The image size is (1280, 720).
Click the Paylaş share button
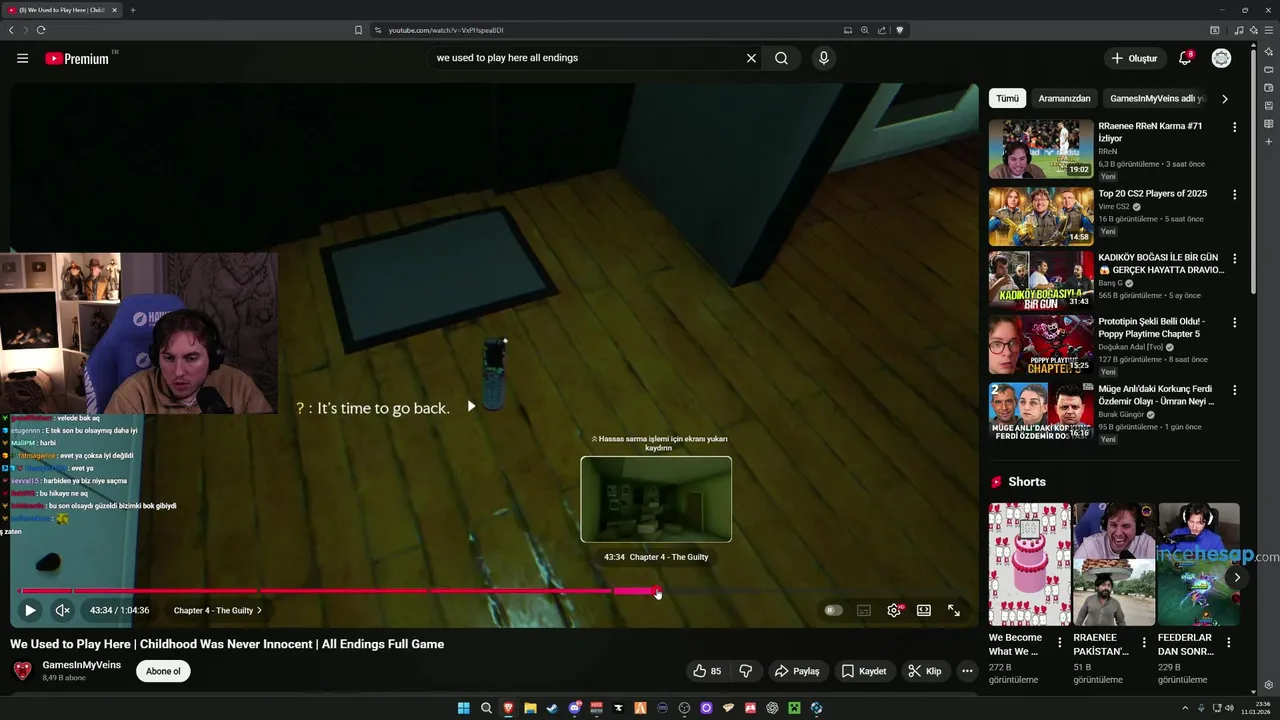coord(797,671)
